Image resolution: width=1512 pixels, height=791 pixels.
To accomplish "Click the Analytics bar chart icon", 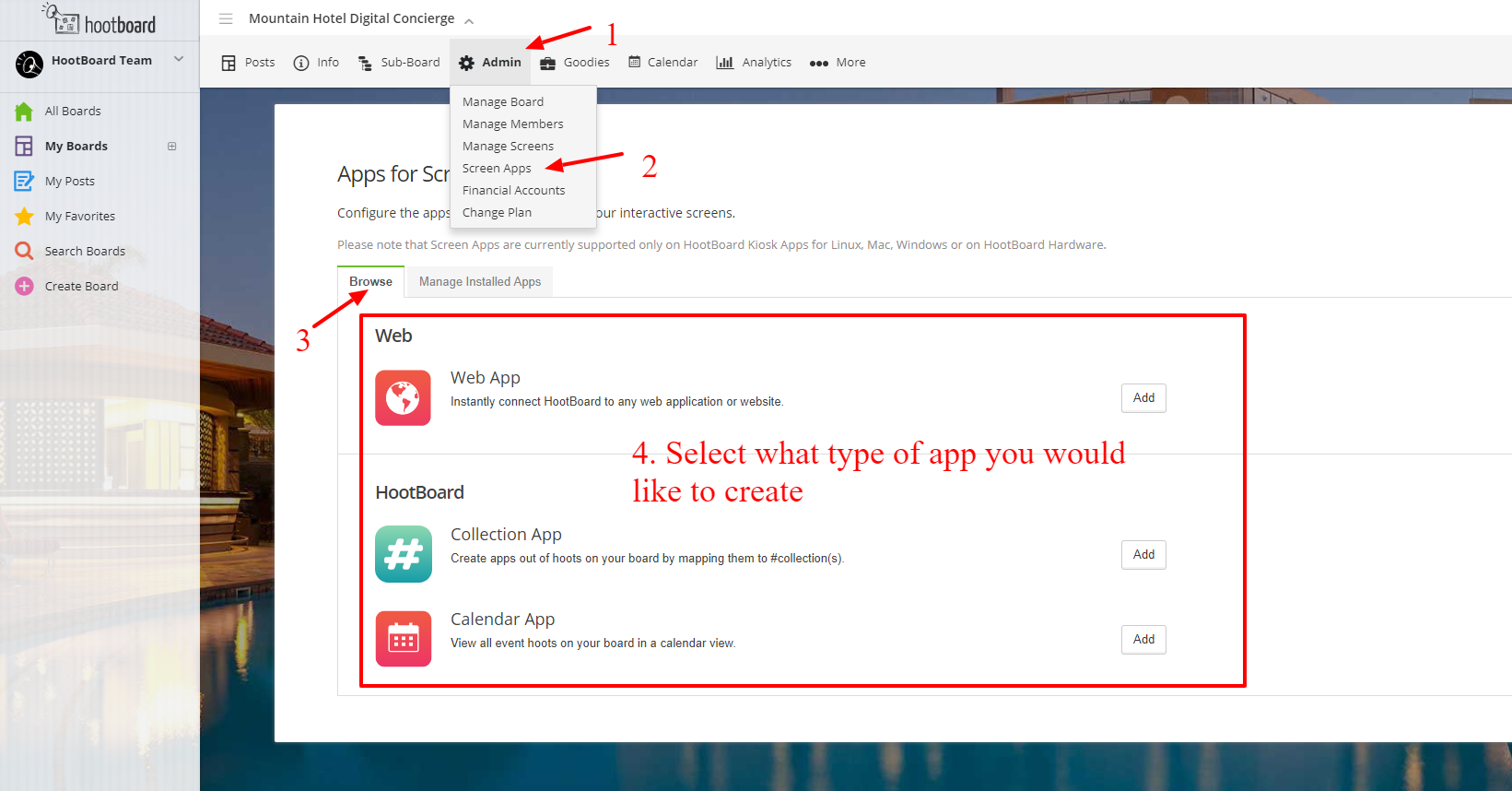I will click(x=725, y=63).
